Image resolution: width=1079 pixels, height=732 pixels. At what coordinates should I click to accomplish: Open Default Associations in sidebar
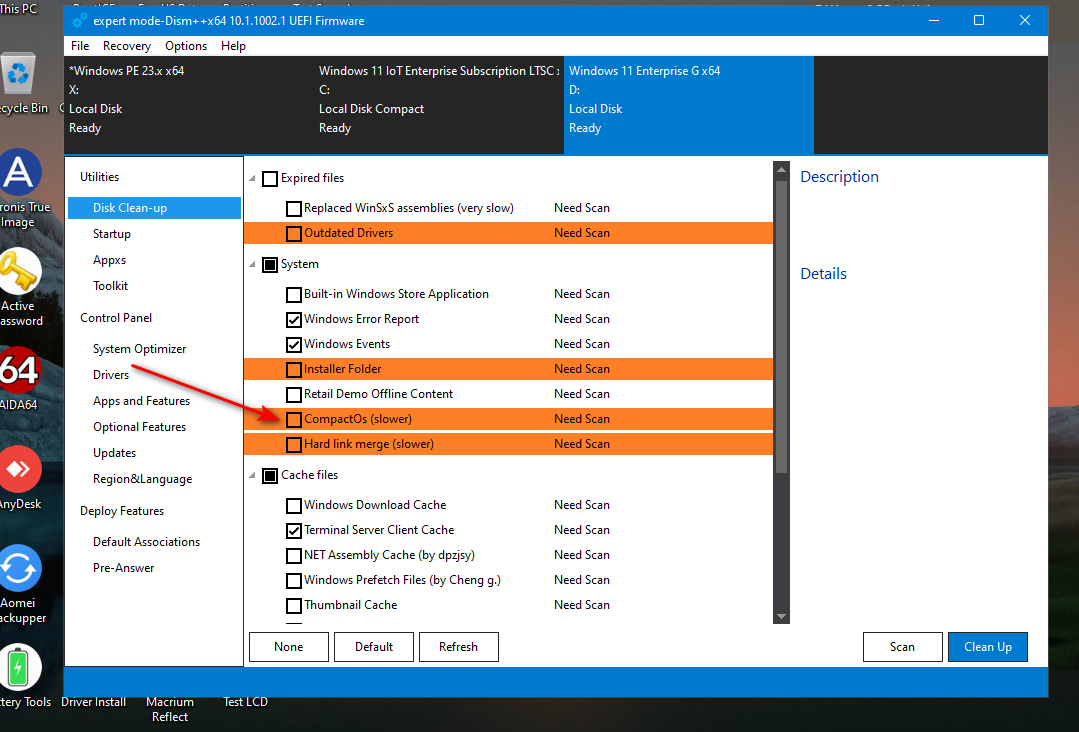point(147,542)
